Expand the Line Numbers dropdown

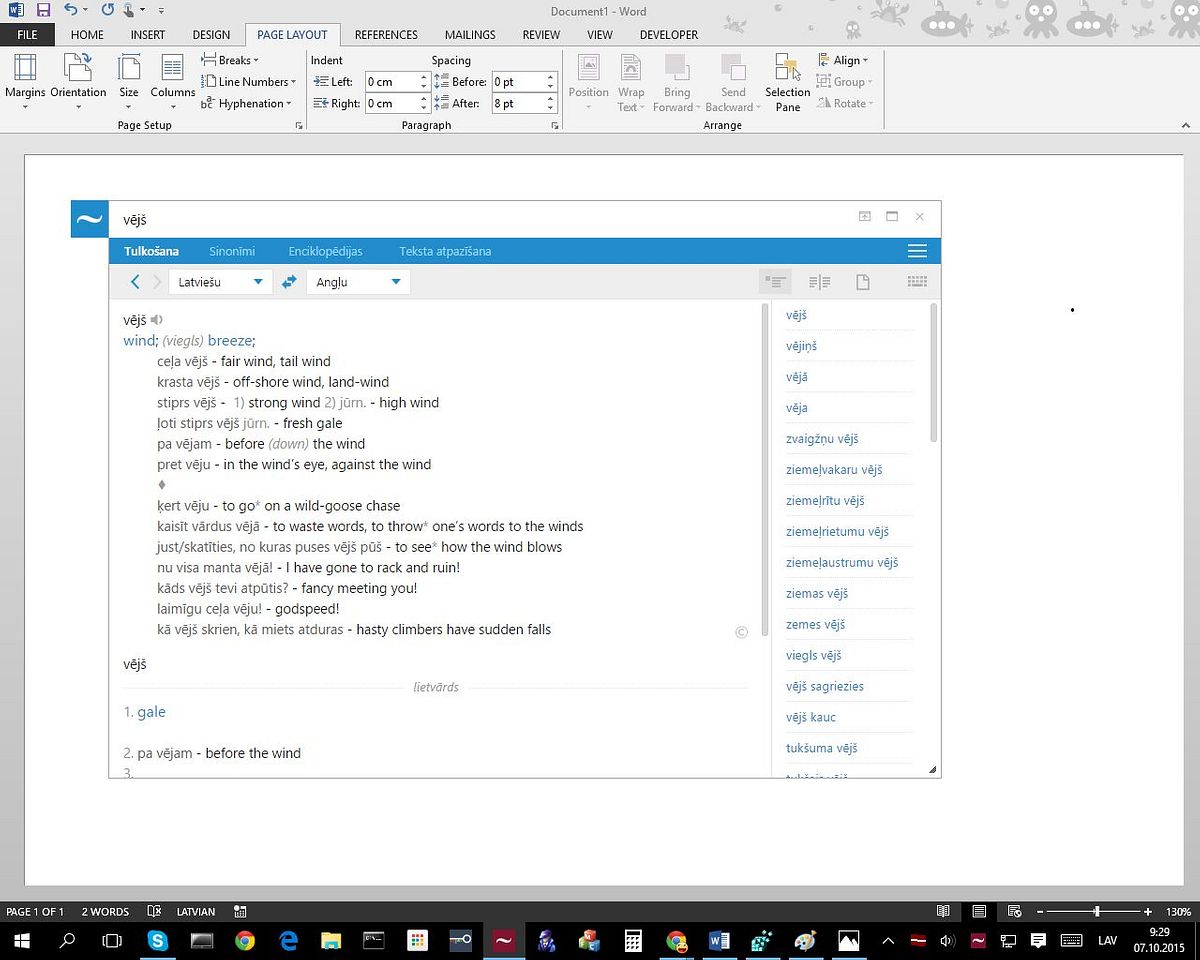249,82
